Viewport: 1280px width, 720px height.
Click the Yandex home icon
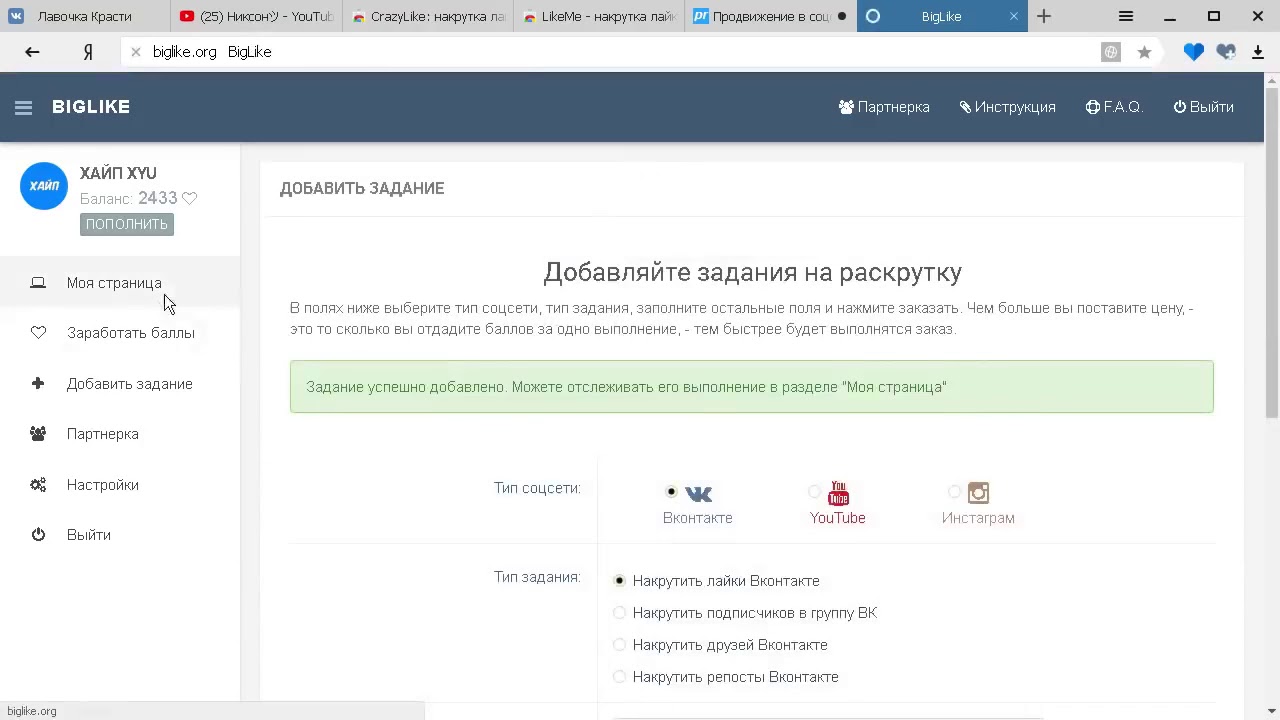pos(88,52)
